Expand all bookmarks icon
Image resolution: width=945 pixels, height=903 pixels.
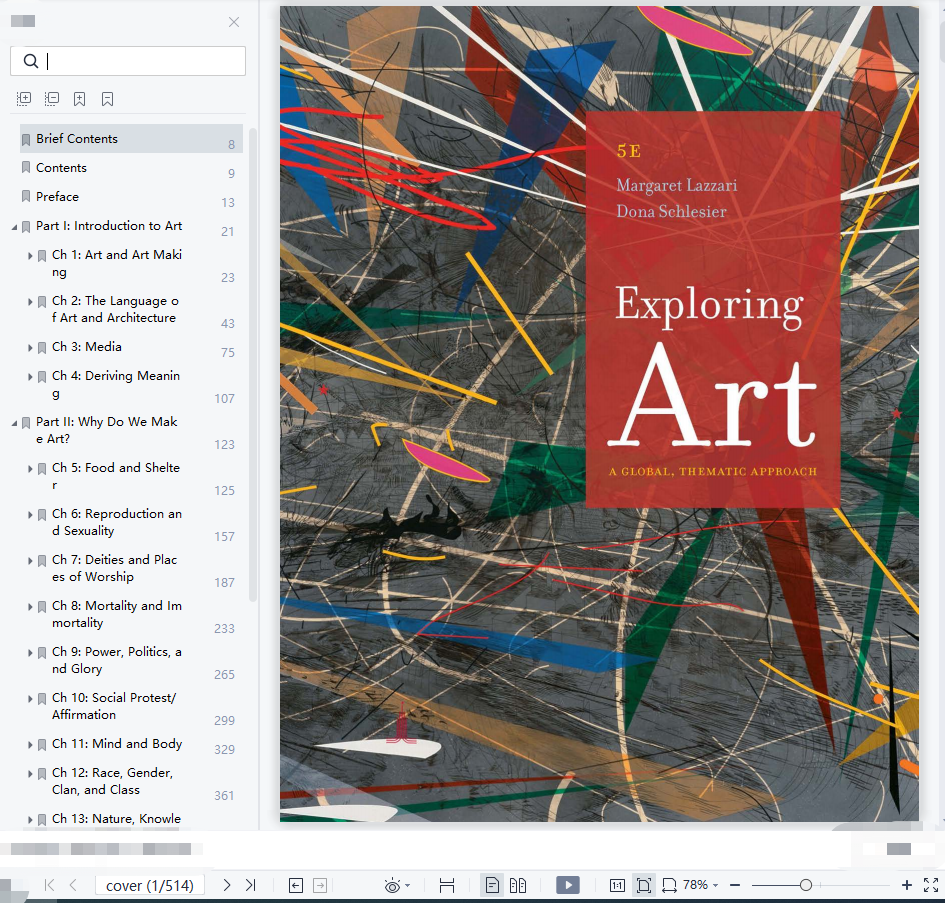24,99
